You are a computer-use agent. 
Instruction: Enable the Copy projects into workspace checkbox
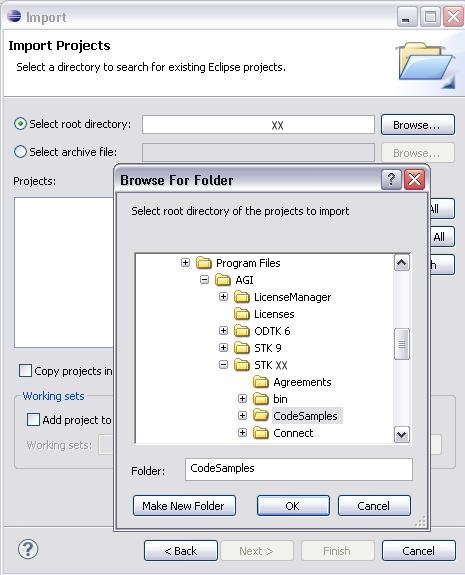(25, 370)
